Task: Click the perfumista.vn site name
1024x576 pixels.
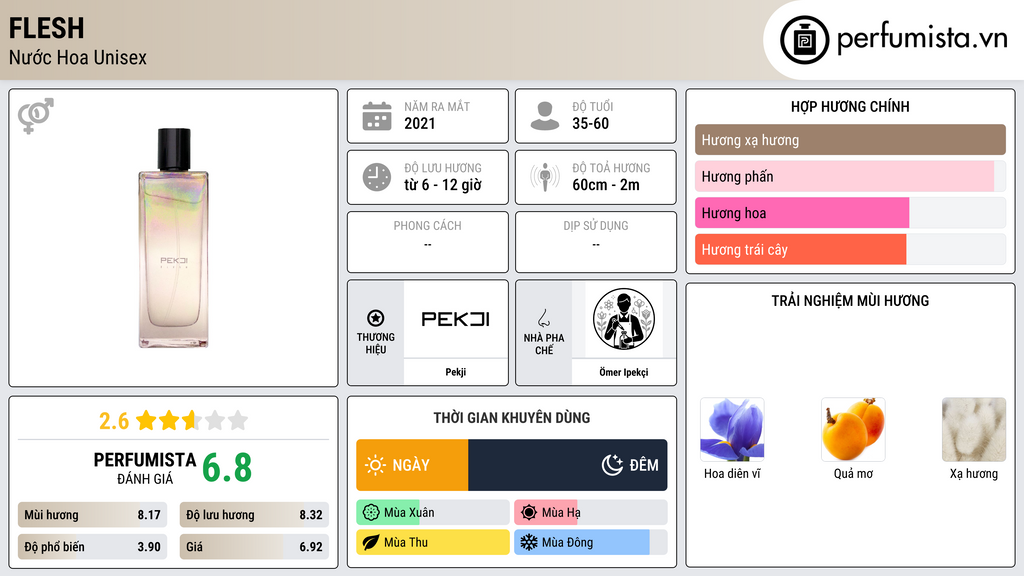Action: 922,38
